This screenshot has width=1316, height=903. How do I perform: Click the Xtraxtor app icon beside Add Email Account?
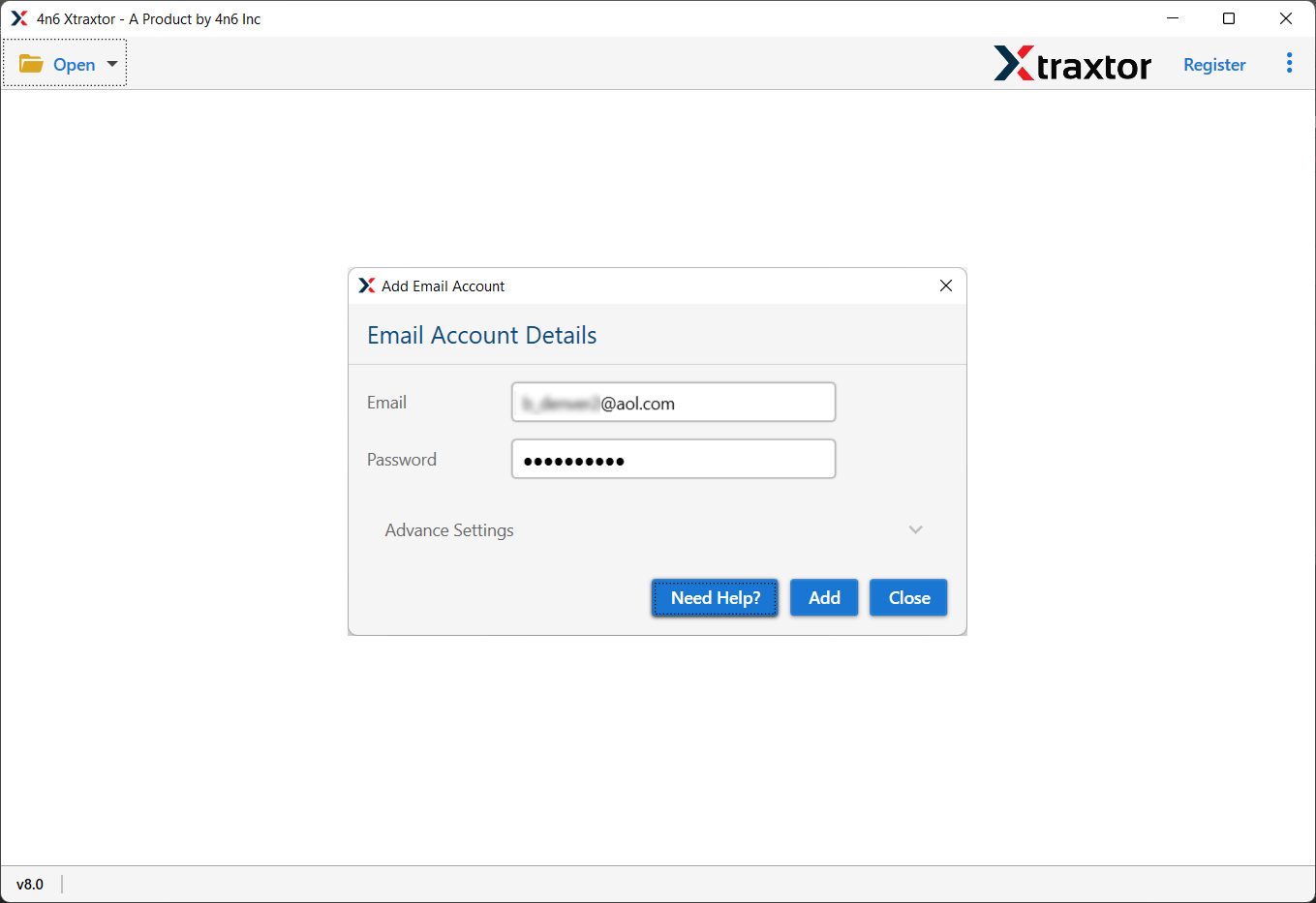point(367,285)
